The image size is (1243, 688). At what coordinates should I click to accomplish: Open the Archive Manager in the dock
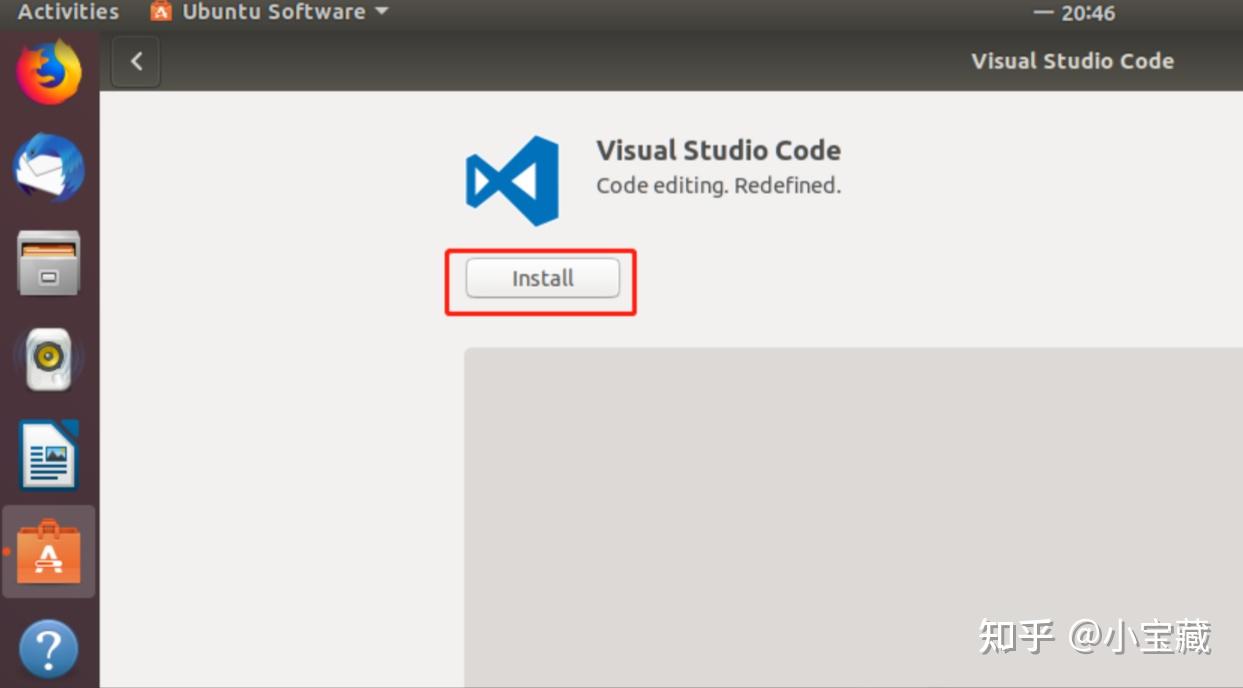[48, 262]
